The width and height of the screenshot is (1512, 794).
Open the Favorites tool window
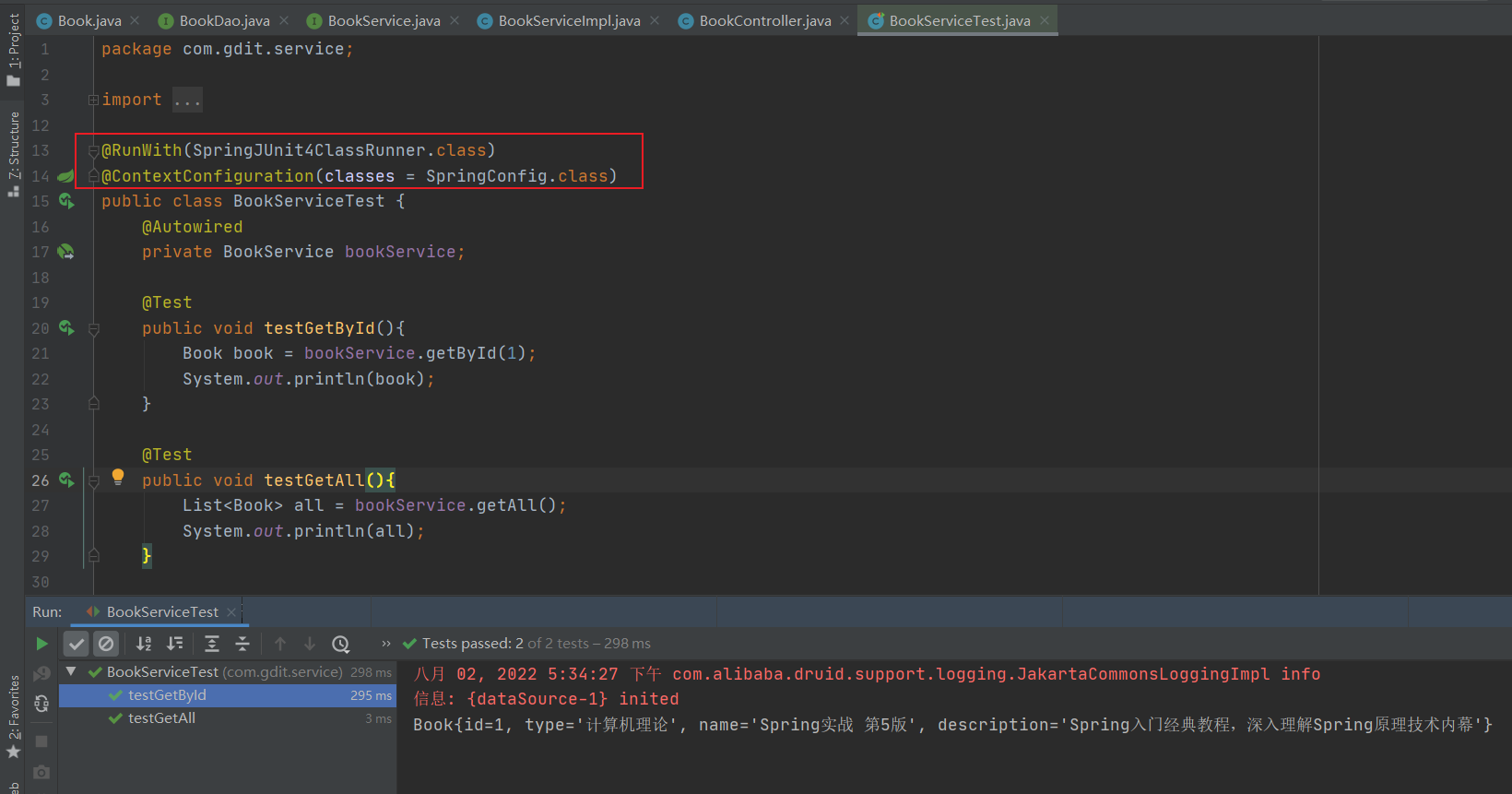tap(13, 717)
